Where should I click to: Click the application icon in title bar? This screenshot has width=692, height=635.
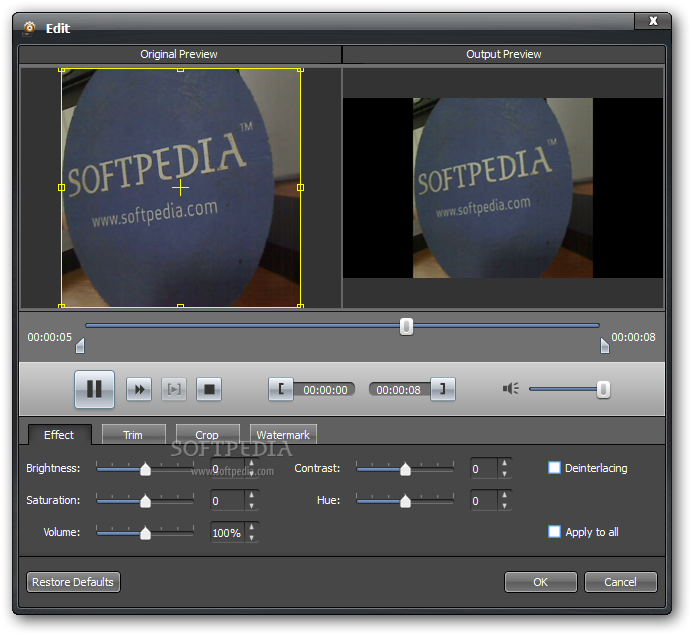pyautogui.click(x=29, y=28)
